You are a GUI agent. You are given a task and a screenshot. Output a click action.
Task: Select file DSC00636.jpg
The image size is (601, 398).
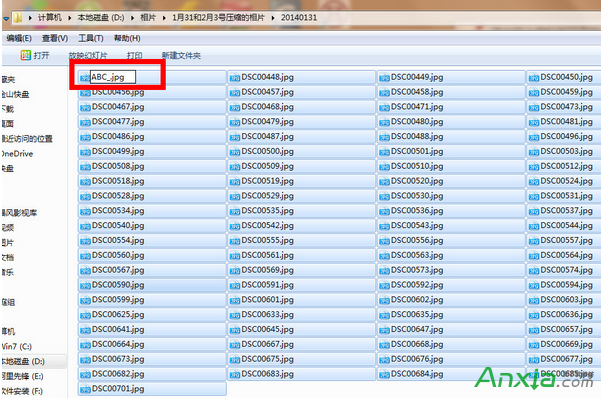pyautogui.click(x=564, y=315)
